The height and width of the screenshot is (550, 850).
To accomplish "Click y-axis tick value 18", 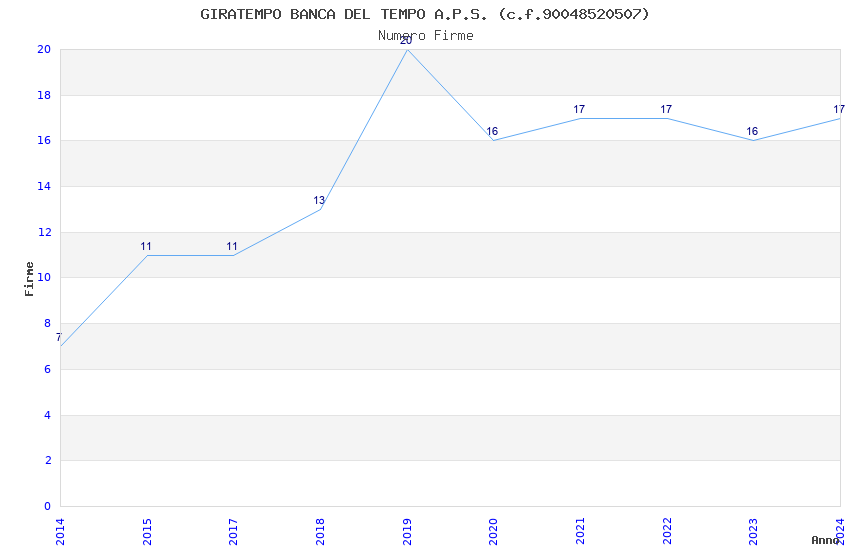I will point(44,95).
